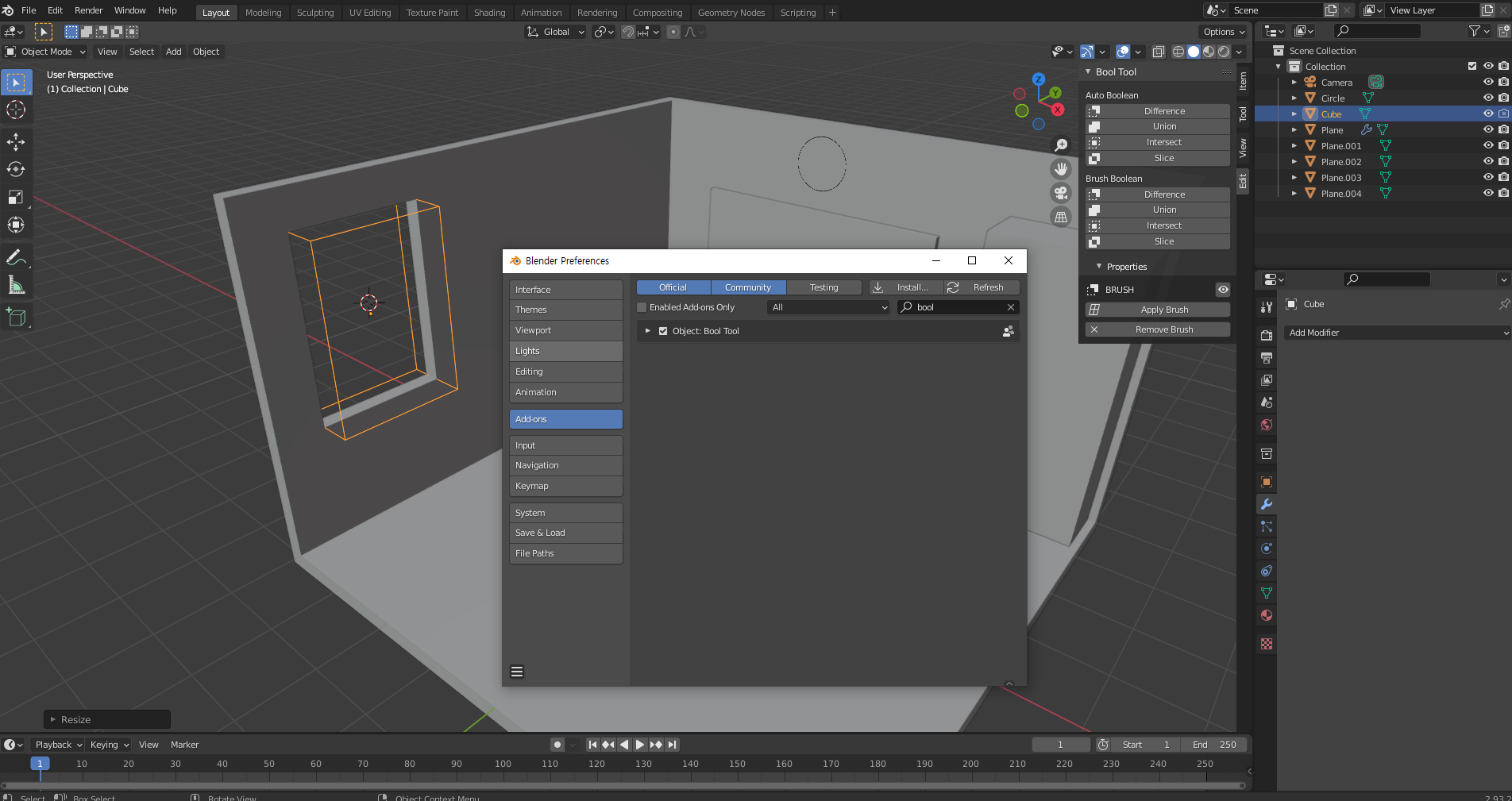This screenshot has width=1512, height=801.
Task: Toggle BRUSH visibility eye icon
Action: pos(1223,290)
